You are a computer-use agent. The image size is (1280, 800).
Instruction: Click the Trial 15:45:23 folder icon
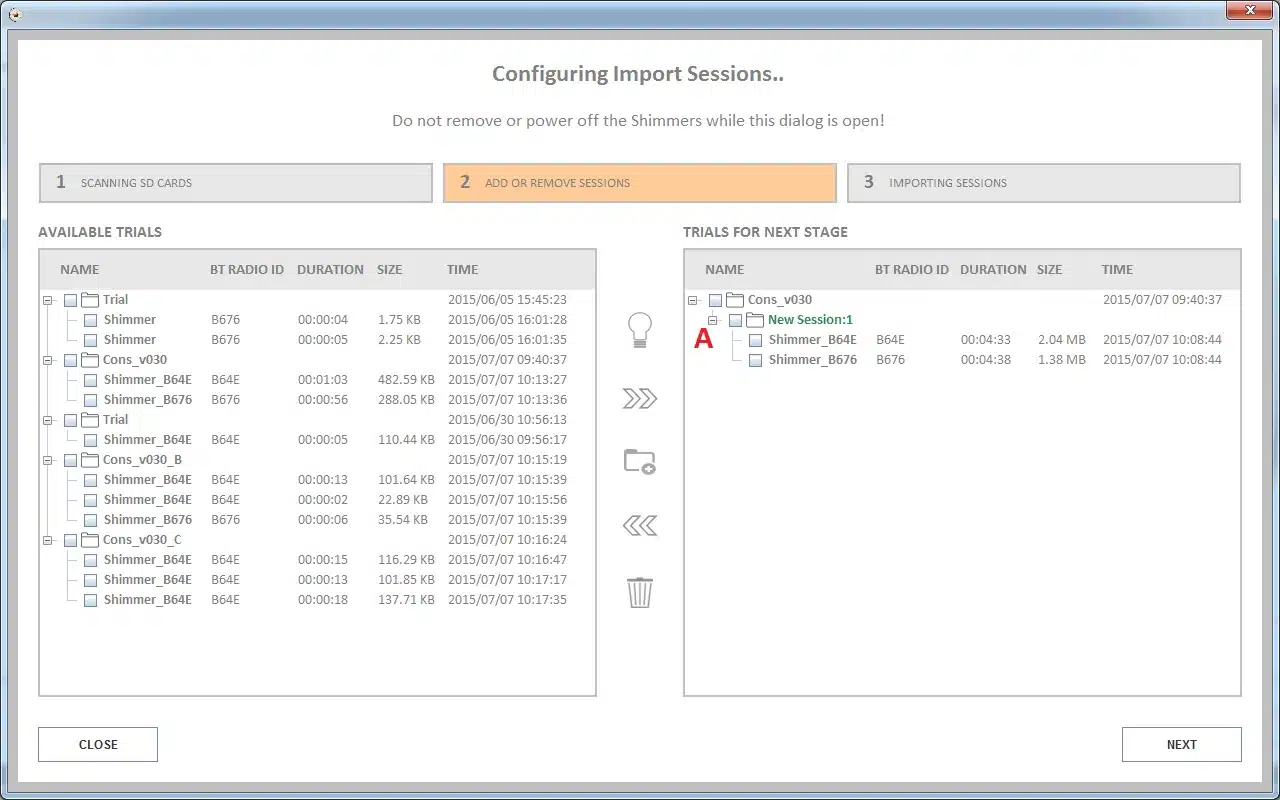(90, 300)
